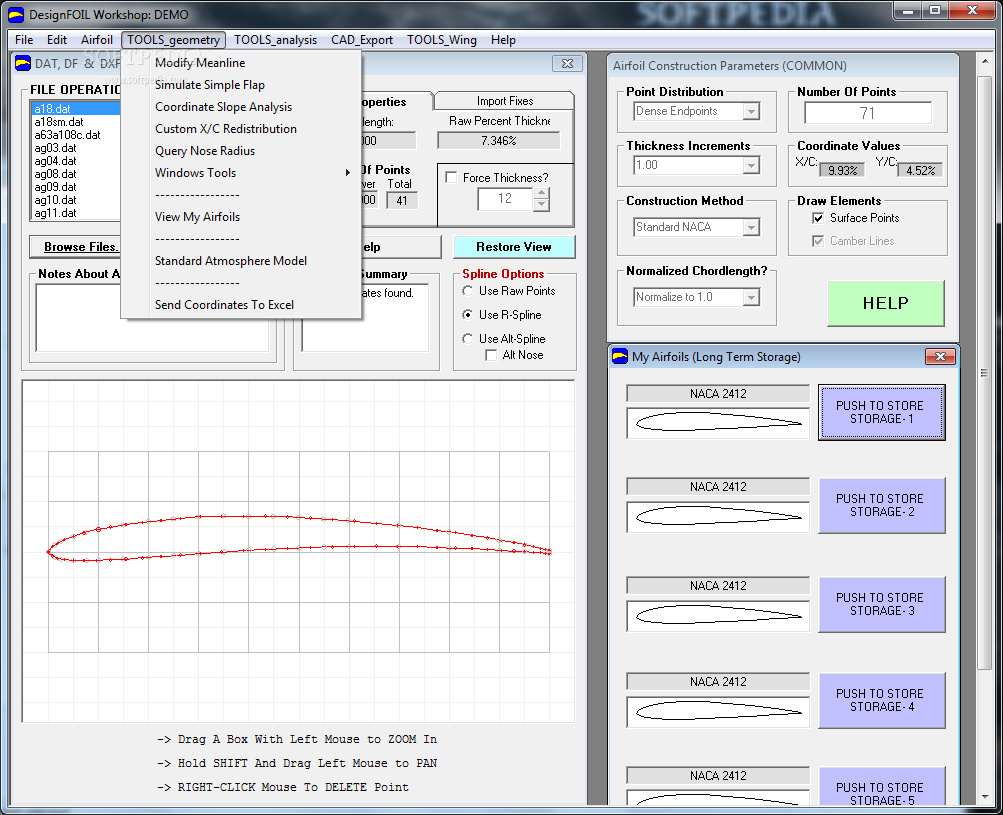This screenshot has height=815, width=1003.
Task: Toggle the Surface Points checkbox
Action: 817,218
